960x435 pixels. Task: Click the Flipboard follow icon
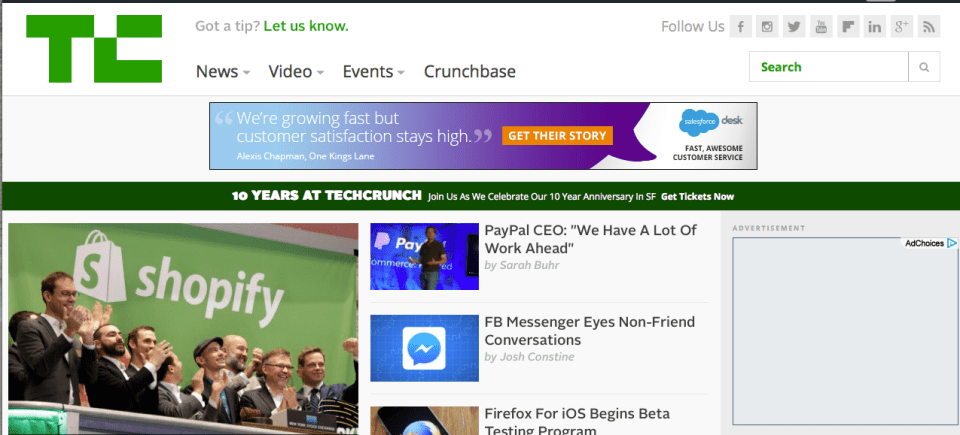pos(848,27)
